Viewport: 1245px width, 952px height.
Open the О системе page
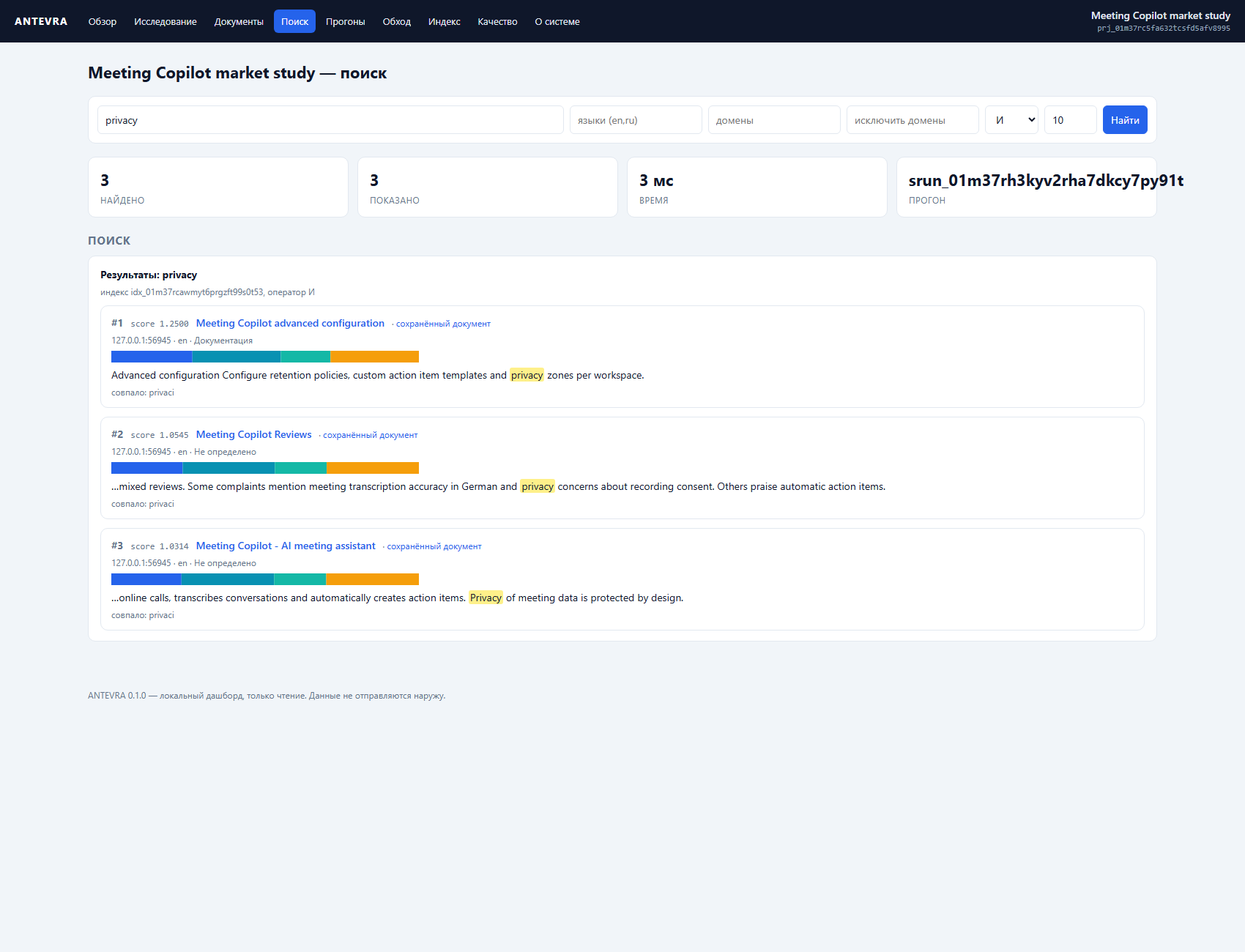557,21
